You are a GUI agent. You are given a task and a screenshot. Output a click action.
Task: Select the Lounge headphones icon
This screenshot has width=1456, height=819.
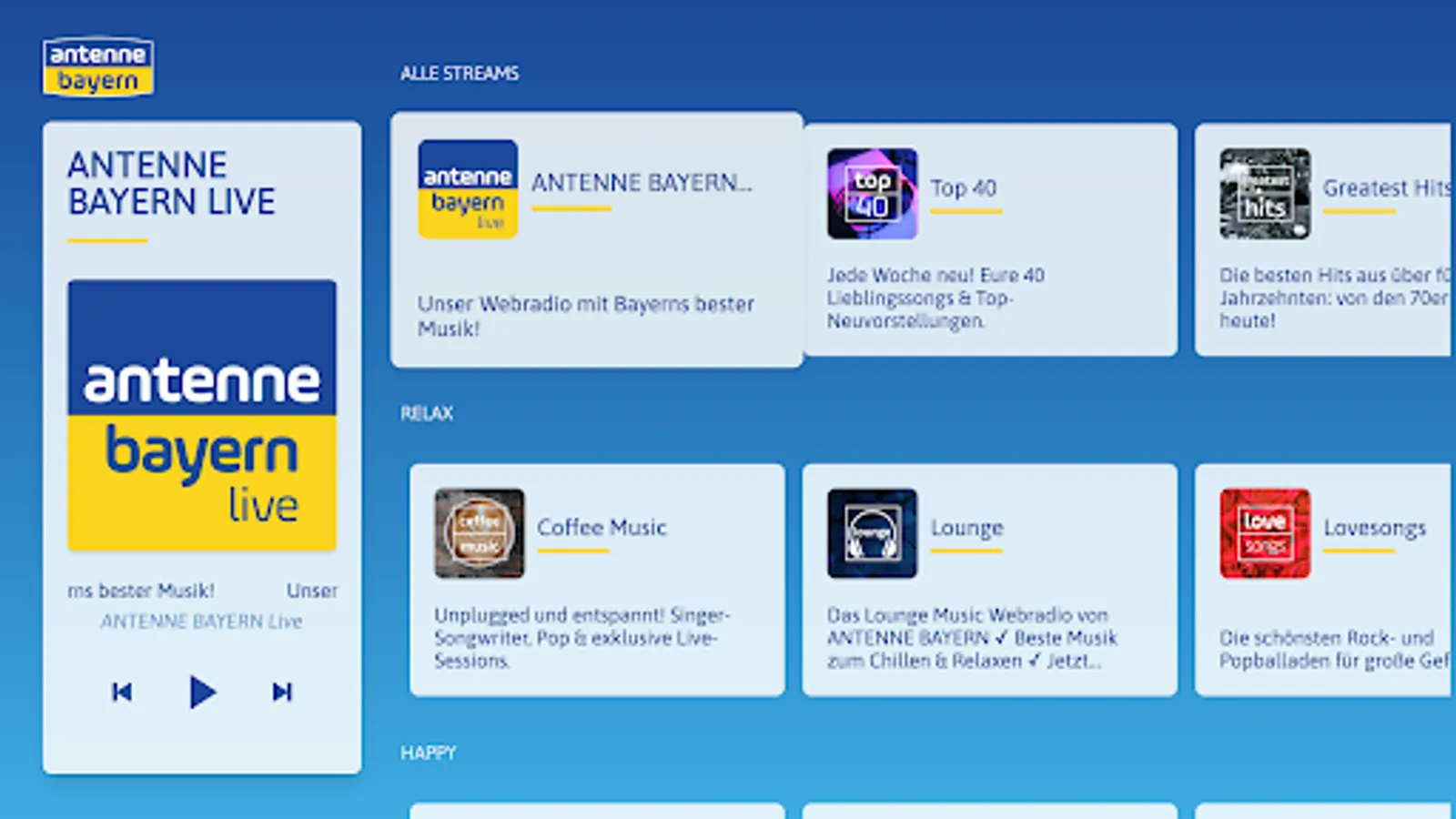tap(872, 535)
